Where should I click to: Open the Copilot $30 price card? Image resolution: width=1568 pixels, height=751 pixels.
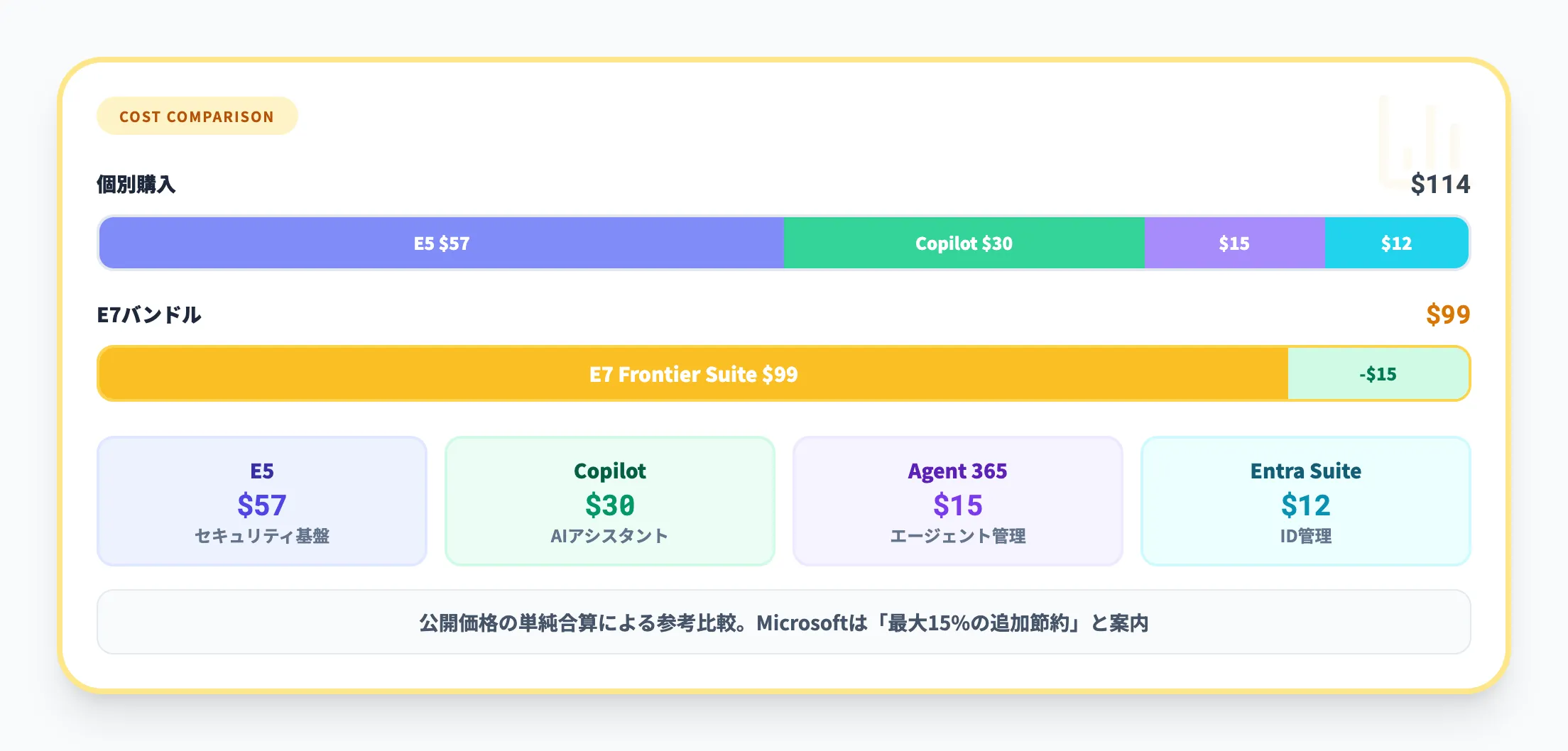(610, 501)
